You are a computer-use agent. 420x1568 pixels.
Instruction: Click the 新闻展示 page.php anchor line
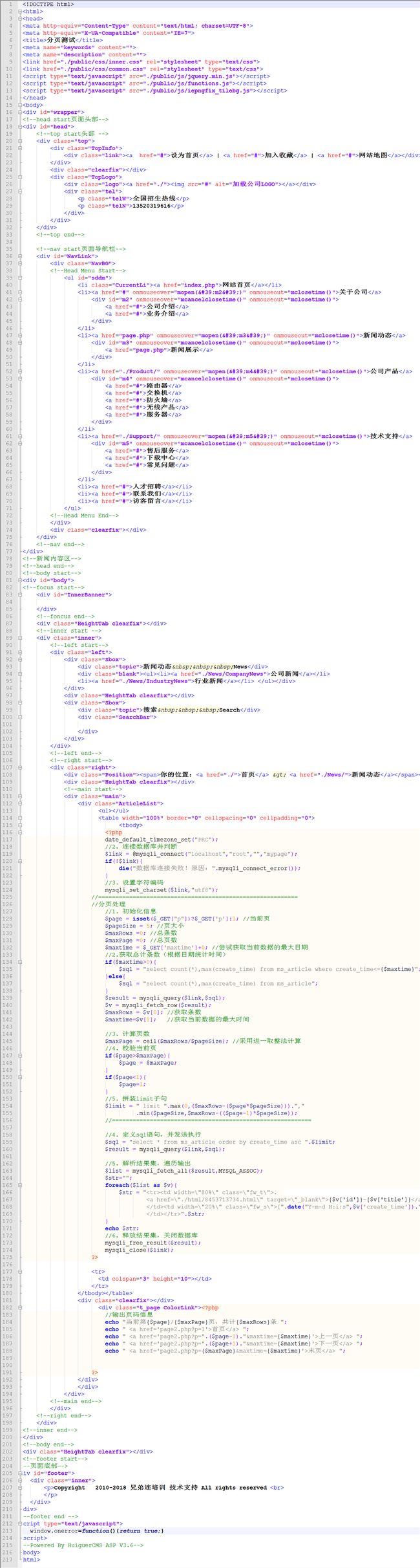coord(159,350)
